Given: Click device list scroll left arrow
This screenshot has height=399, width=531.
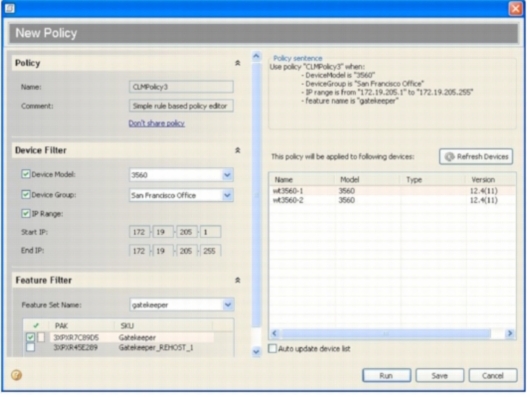Looking at the screenshot, I should (275, 333).
